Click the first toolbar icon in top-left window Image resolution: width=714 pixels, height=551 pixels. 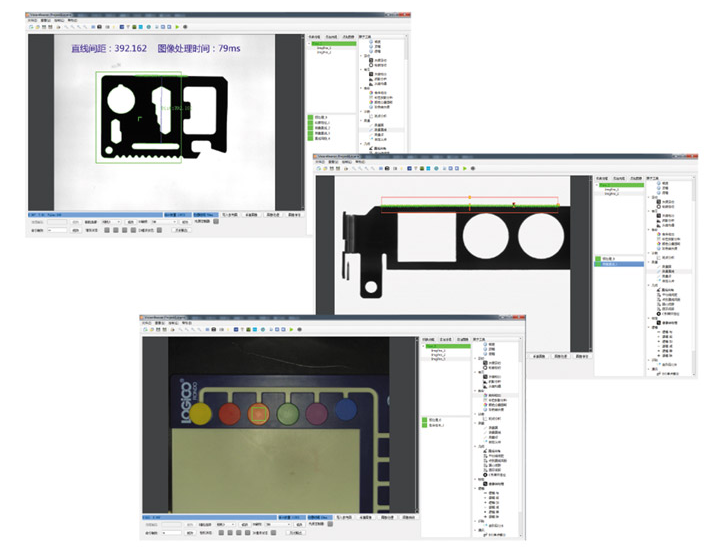click(32, 27)
